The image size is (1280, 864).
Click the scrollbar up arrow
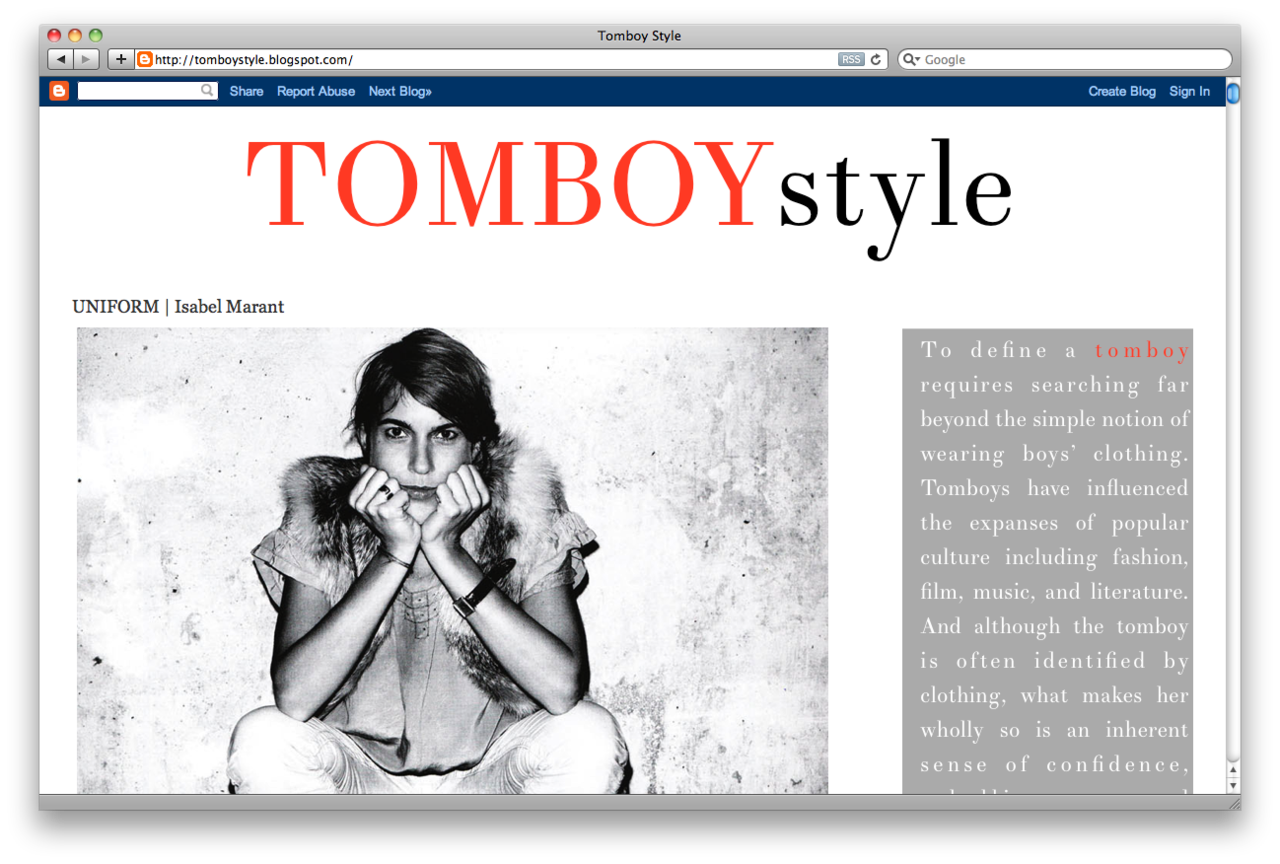(x=1233, y=770)
